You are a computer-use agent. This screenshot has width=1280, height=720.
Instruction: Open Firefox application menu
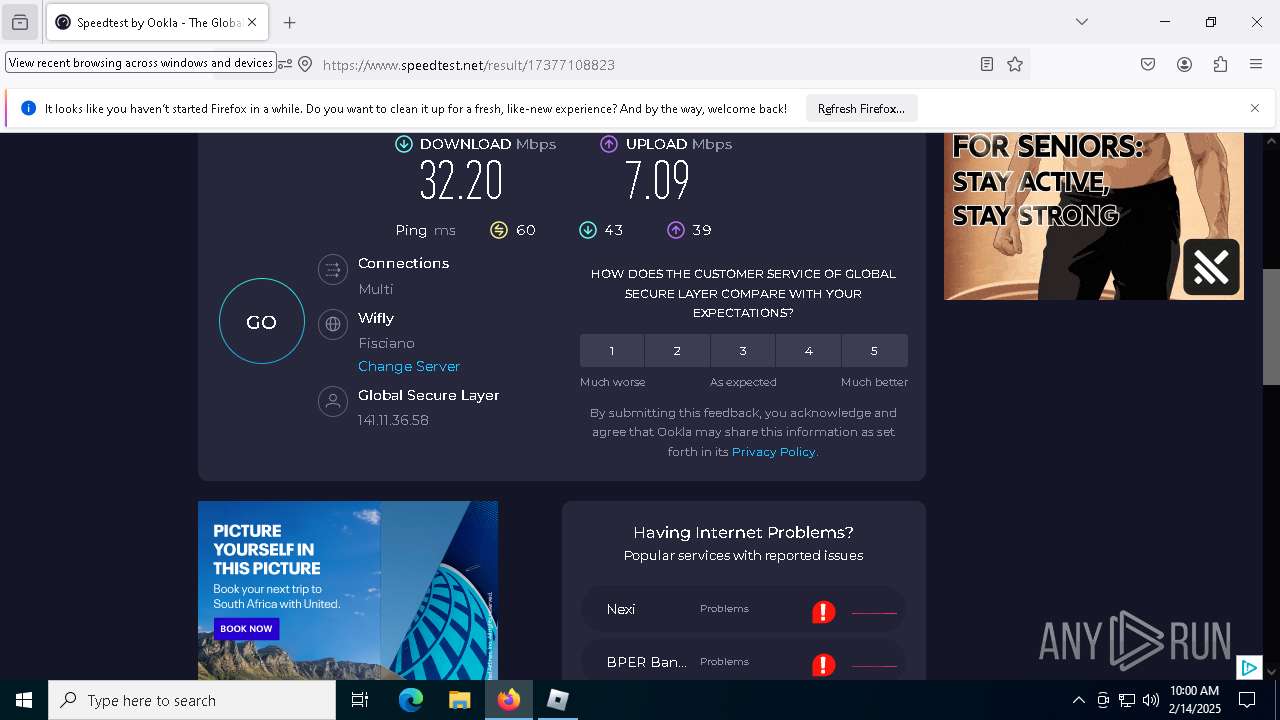point(1256,65)
